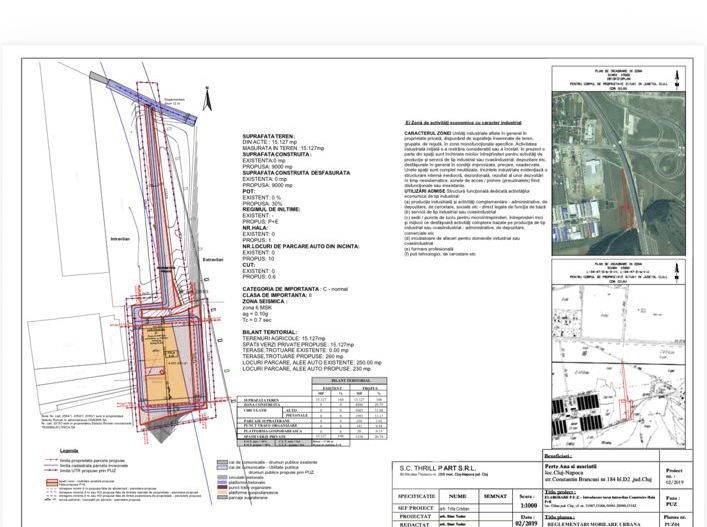The image size is (707, 527).
Task: Click the 'PROPUS: 0.6' value
Action: 259,277
